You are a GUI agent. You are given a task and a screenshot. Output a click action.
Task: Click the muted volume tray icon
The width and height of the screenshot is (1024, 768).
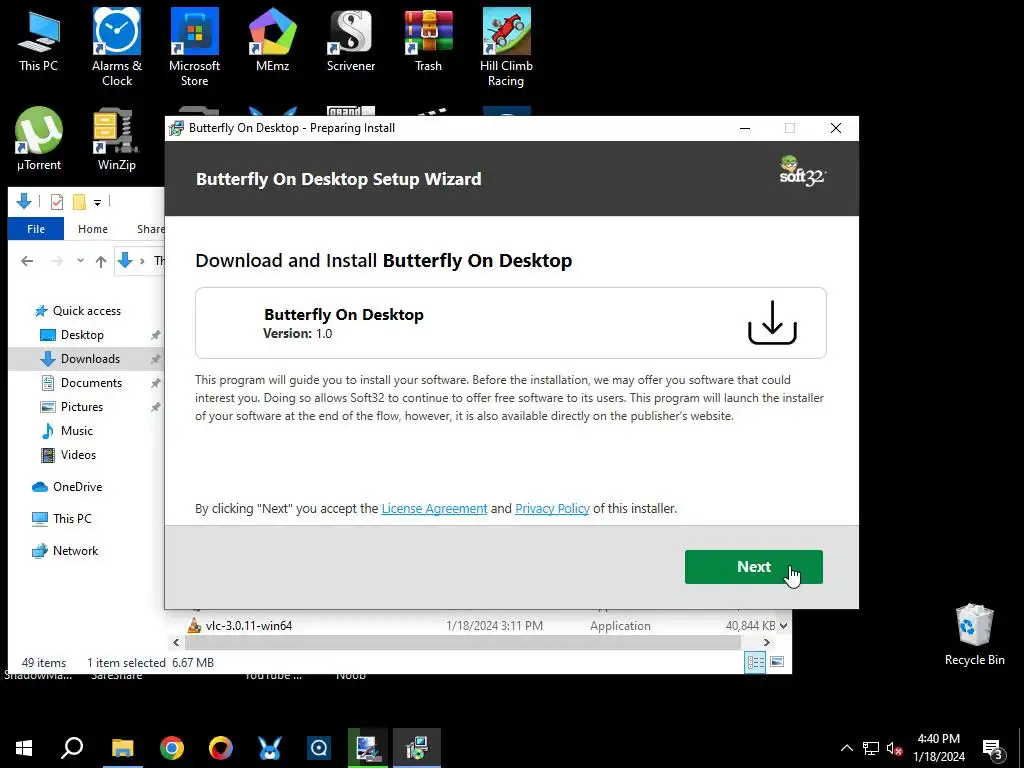pos(894,748)
